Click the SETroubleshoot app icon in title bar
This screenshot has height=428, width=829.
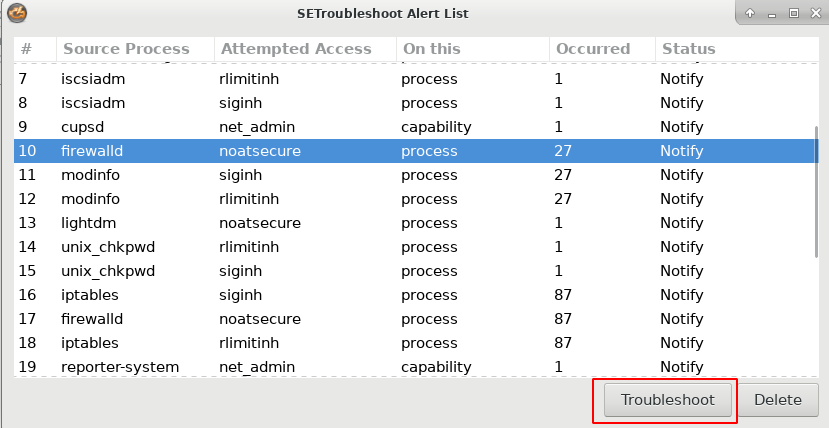[17, 14]
